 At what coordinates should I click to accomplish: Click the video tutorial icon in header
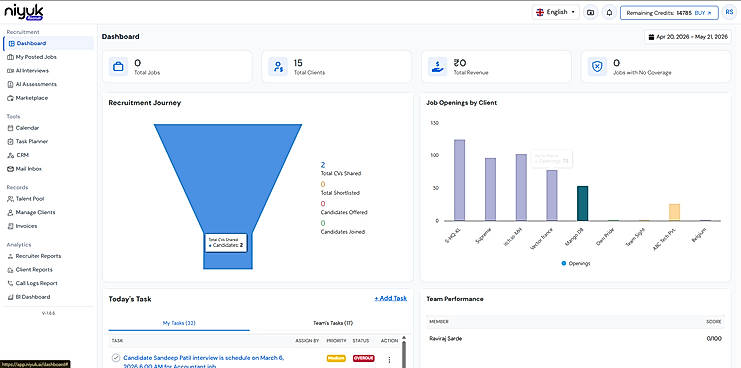pyautogui.click(x=590, y=13)
